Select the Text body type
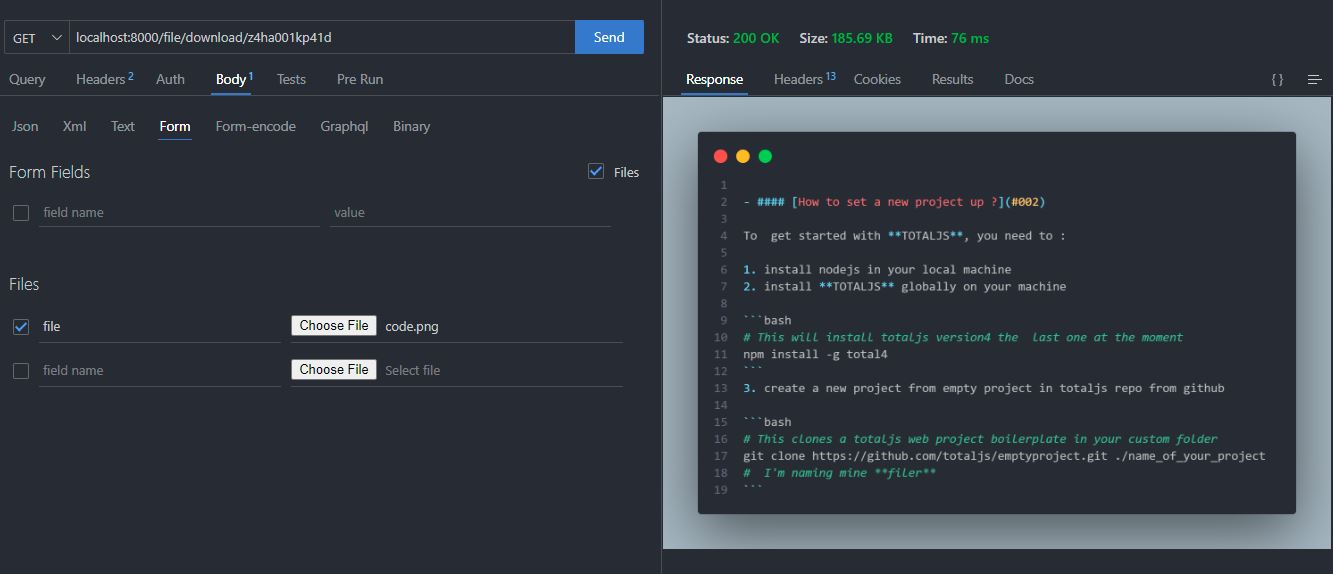This screenshot has height=574, width=1333. [123, 126]
